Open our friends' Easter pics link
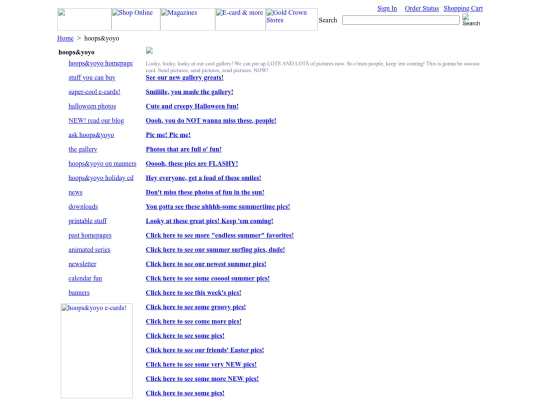 pos(205,350)
